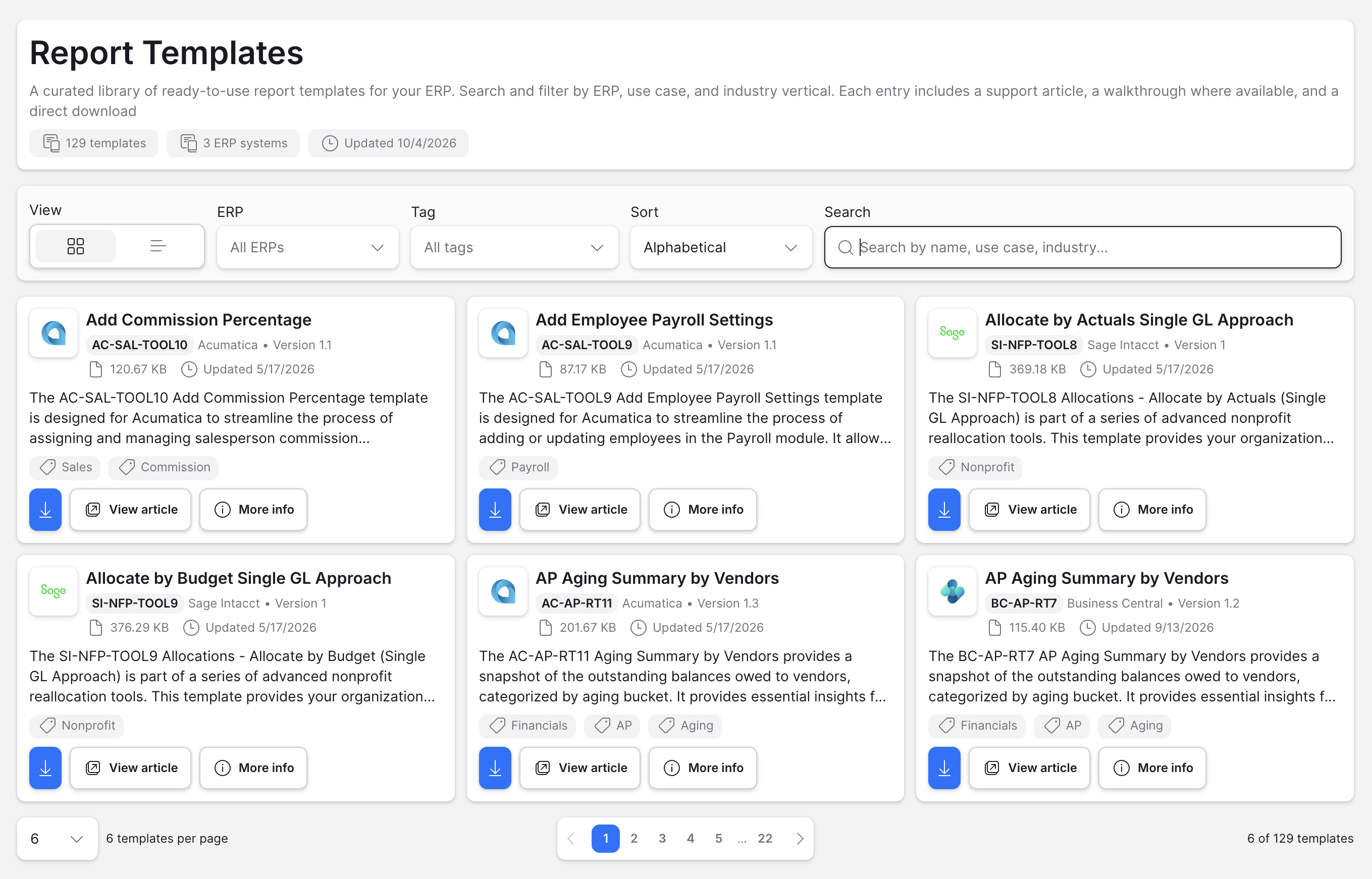
Task: View article for AC-AP-RT11 AP Aging
Action: click(x=579, y=767)
